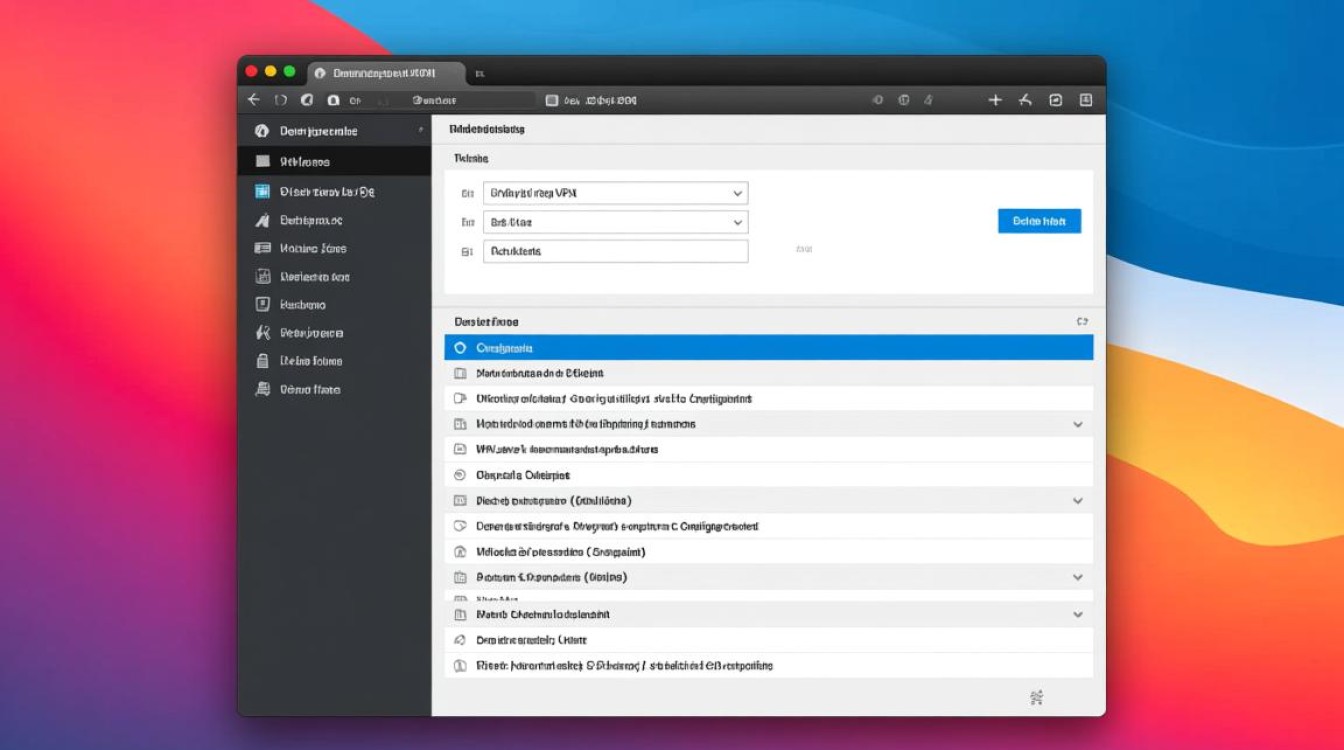The image size is (1344, 750).
Task: Select the last item in the left sidebar
Action: click(310, 389)
